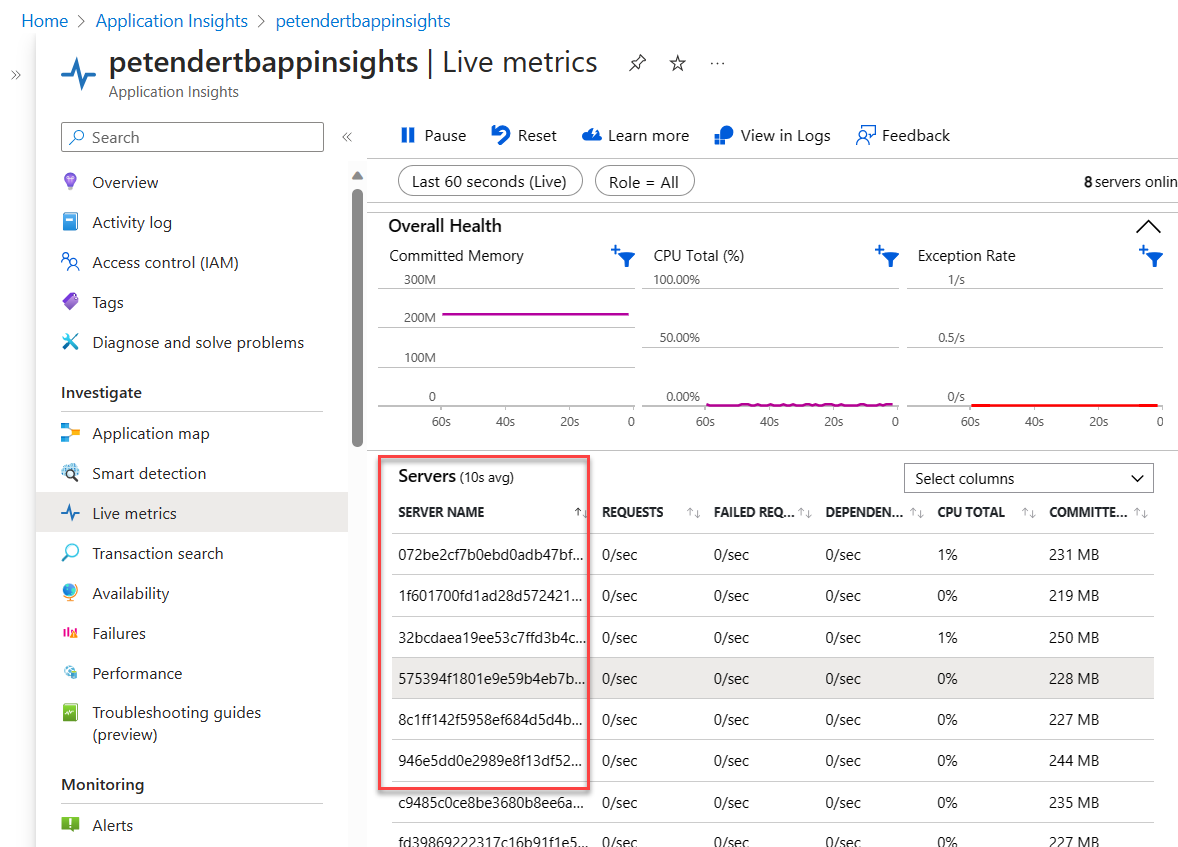The width and height of the screenshot is (1178, 847).
Task: Sort by Dependency column arrows
Action: [x=917, y=513]
